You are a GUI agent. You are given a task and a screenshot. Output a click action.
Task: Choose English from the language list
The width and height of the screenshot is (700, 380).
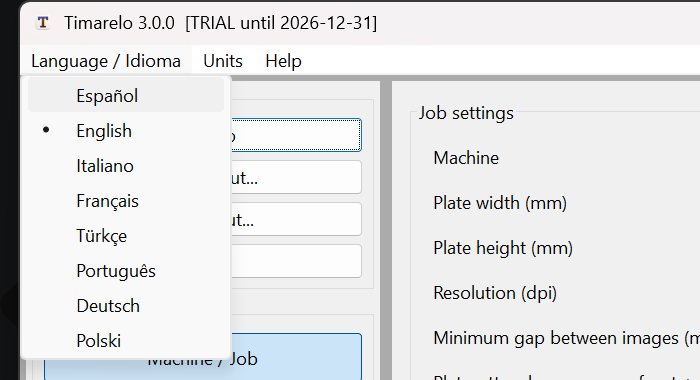pos(126,131)
